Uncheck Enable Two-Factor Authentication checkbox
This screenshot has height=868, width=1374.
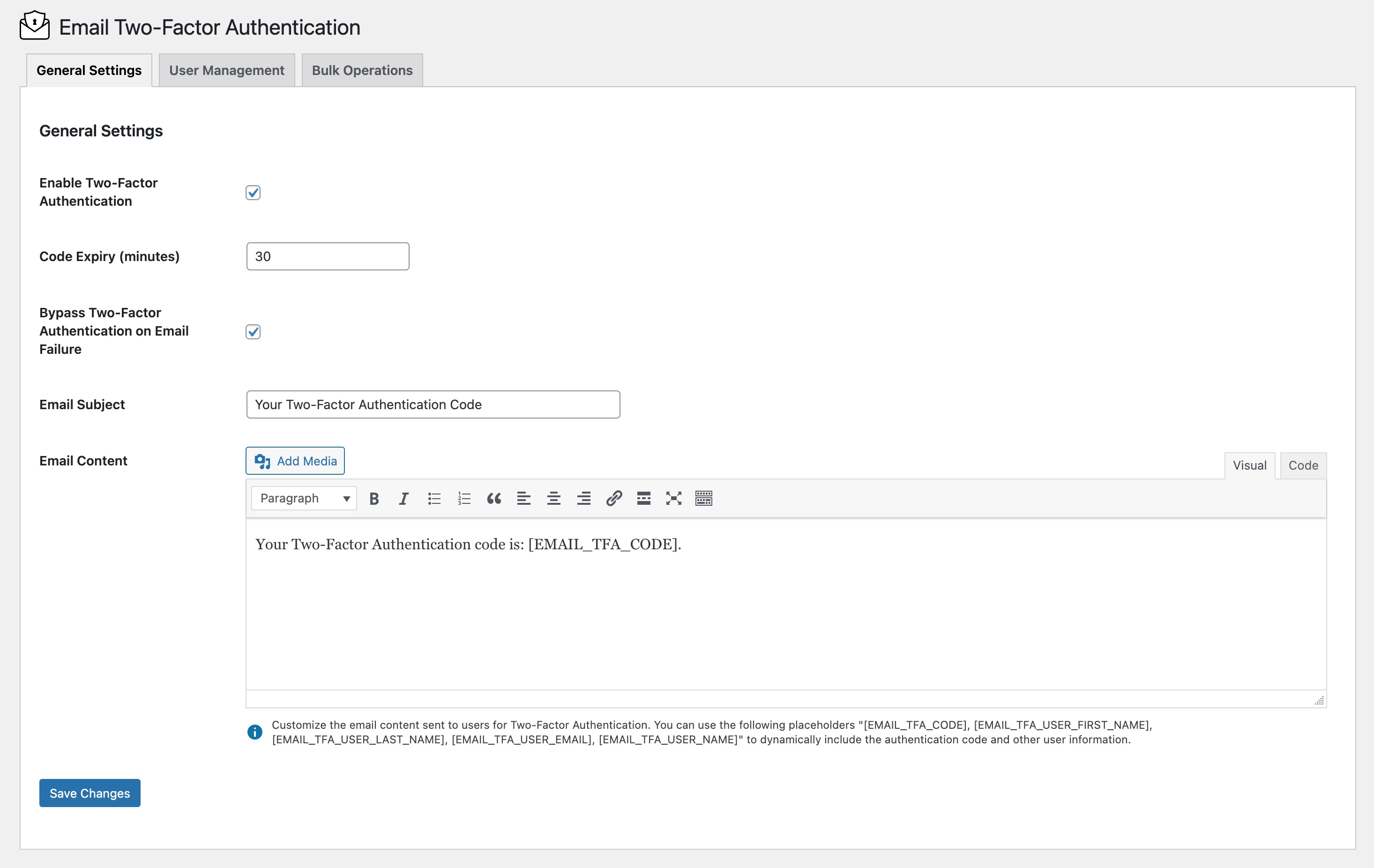[x=253, y=192]
